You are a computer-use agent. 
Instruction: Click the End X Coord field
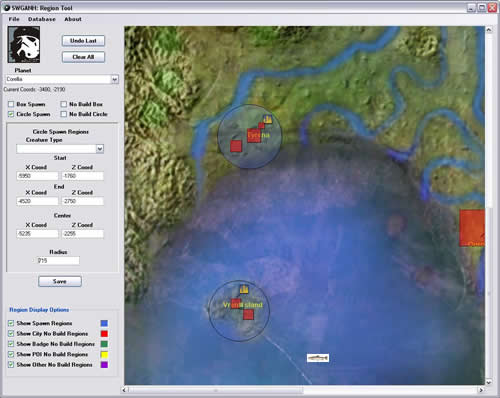(37, 201)
